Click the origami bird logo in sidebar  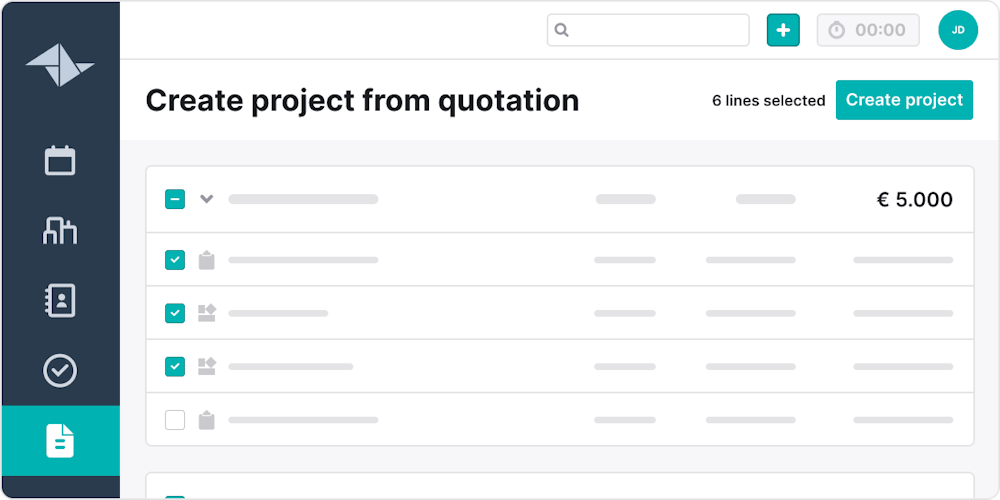click(x=60, y=66)
